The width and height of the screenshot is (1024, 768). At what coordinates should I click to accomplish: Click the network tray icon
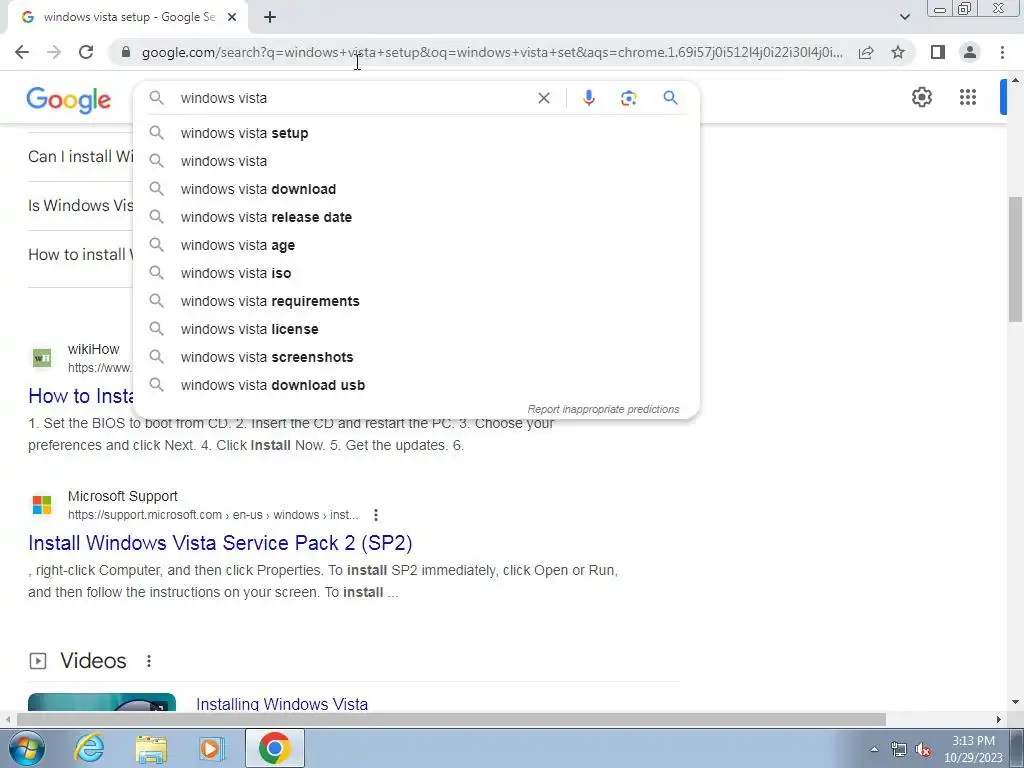click(x=899, y=749)
